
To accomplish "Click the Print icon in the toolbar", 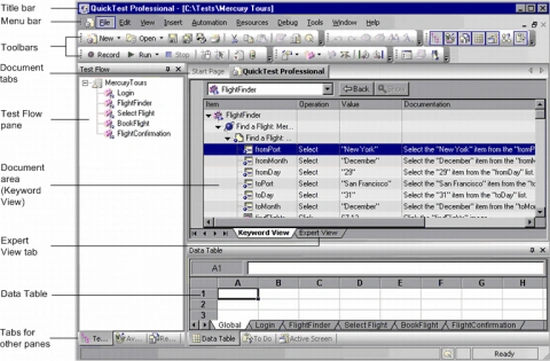I will coord(215,38).
